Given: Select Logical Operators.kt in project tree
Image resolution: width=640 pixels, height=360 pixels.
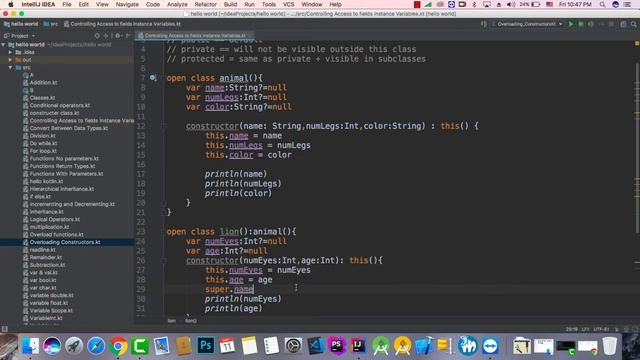Looking at the screenshot, I should 55,220.
